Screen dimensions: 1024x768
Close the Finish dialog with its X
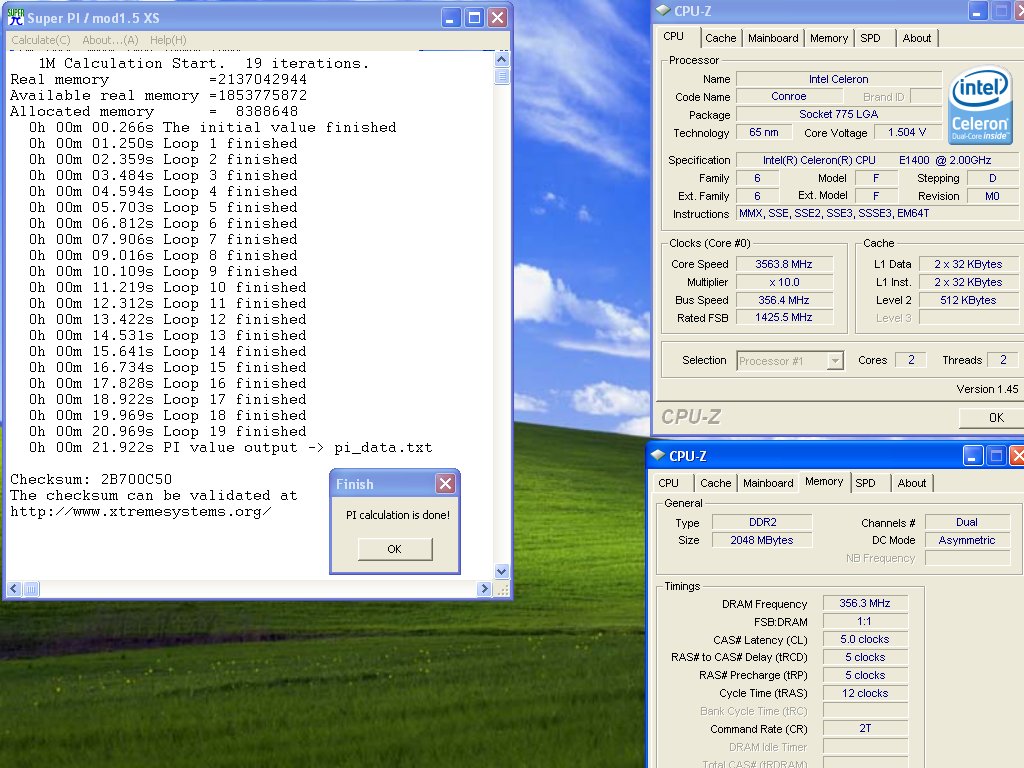pos(445,484)
